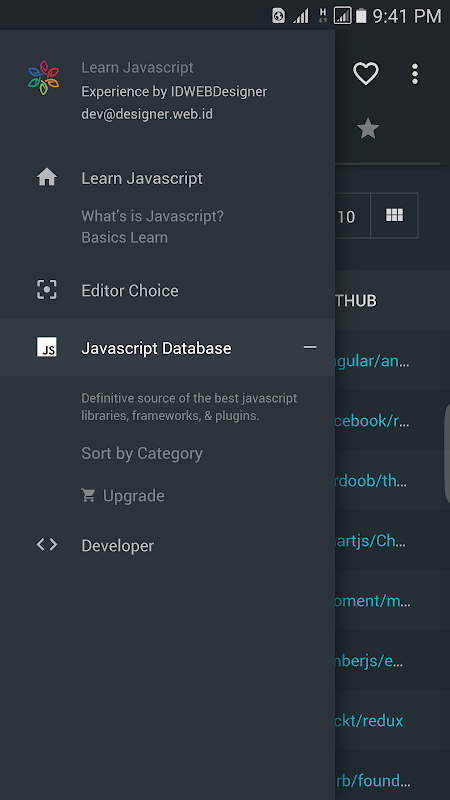
Task: Open Sort by Category option
Action: [x=142, y=453]
